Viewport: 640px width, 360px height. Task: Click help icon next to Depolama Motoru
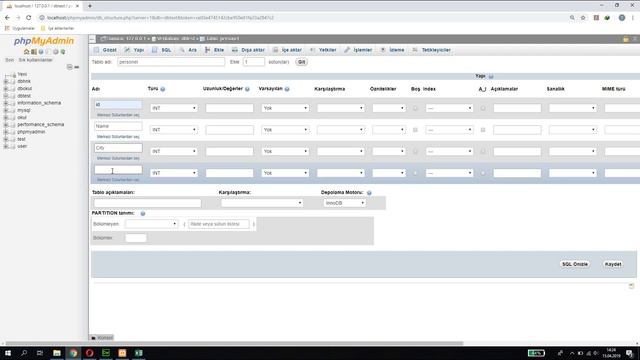(x=369, y=193)
